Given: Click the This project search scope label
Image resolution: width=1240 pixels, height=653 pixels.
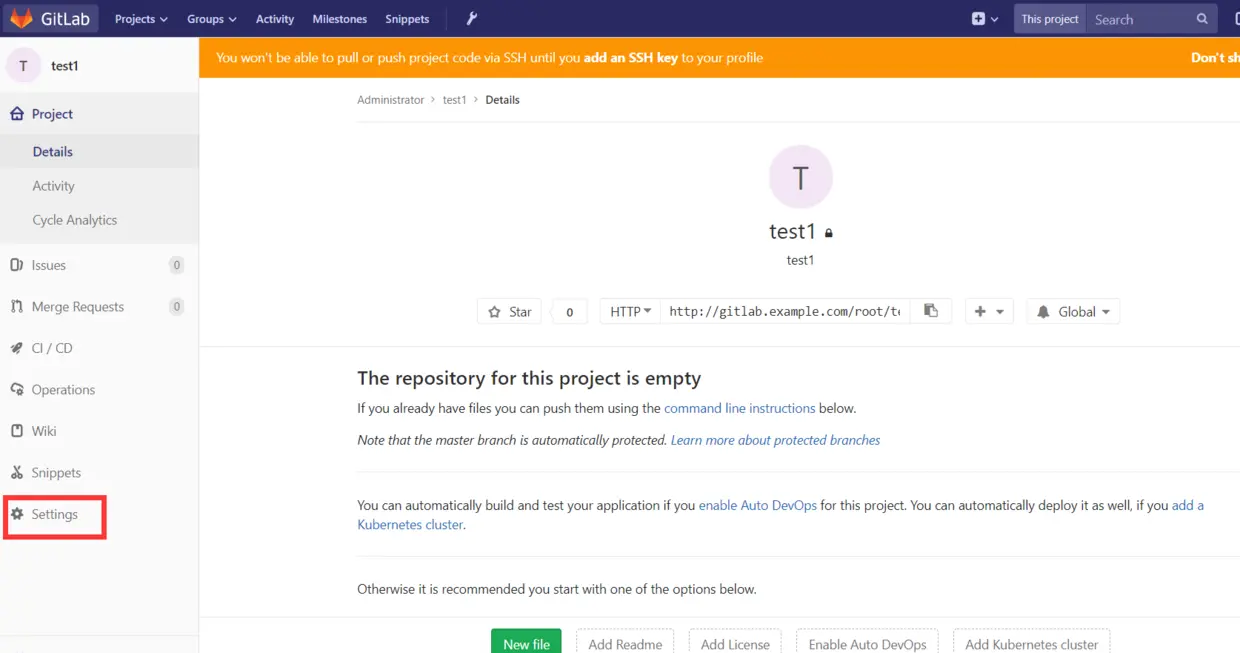Looking at the screenshot, I should (x=1050, y=19).
